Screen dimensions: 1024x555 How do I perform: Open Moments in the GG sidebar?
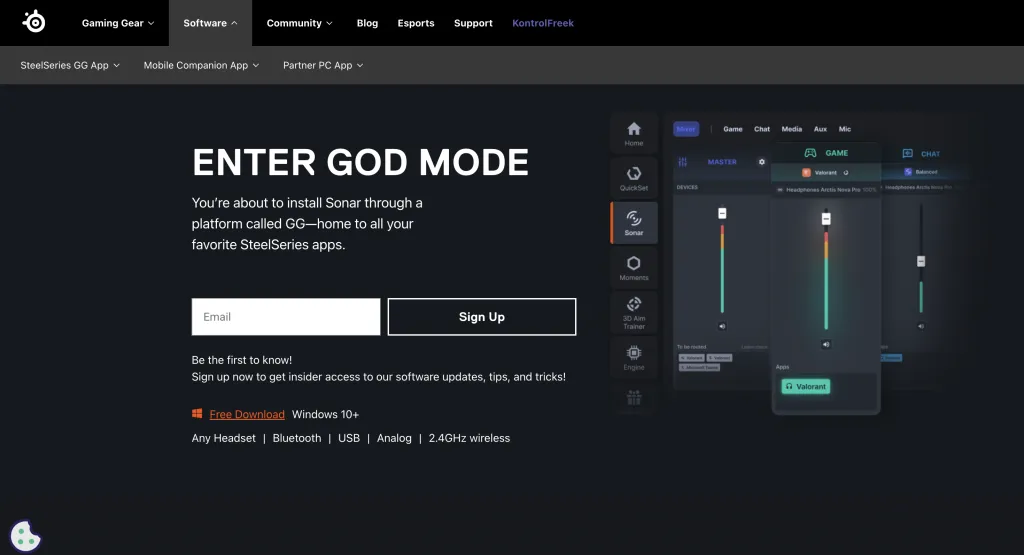pos(633,268)
